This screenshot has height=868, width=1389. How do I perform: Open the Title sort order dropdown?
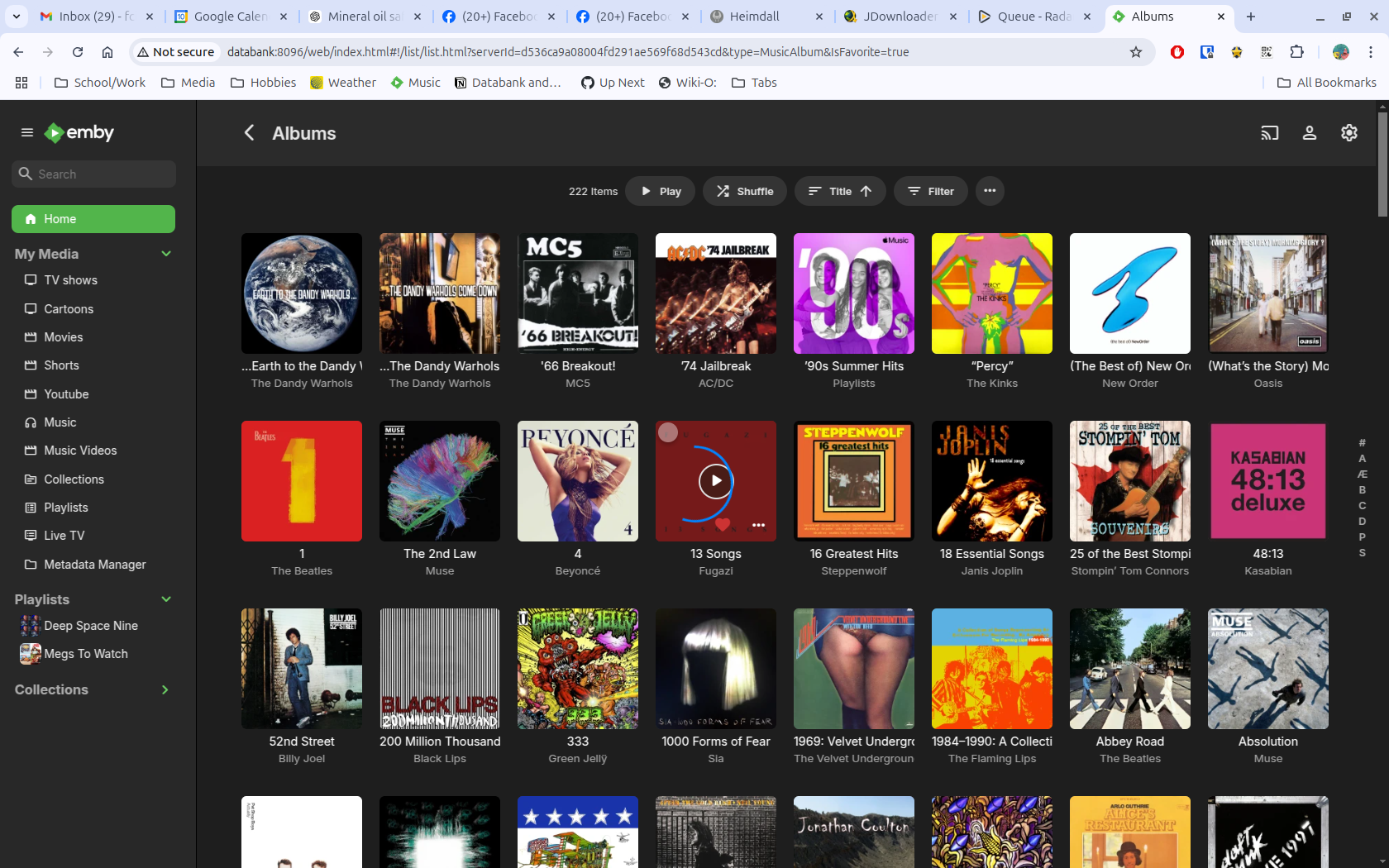[x=840, y=191]
